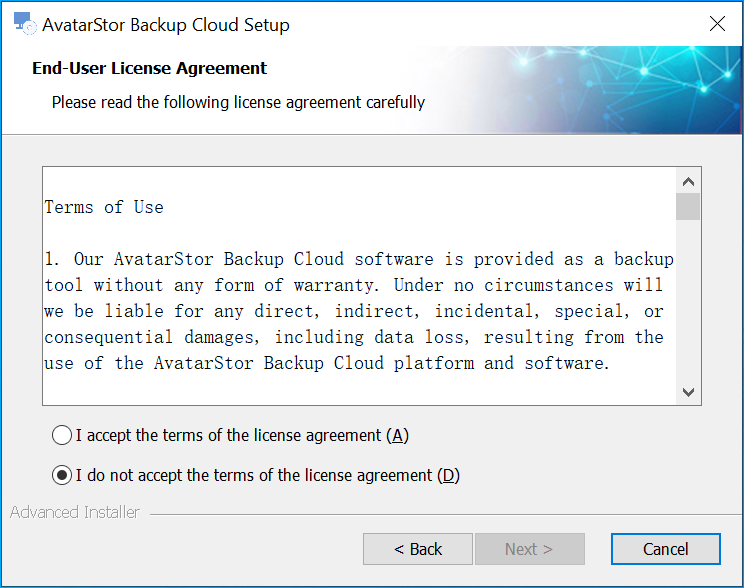This screenshot has height=588, width=744.
Task: Go back with the Back button
Action: tap(418, 549)
